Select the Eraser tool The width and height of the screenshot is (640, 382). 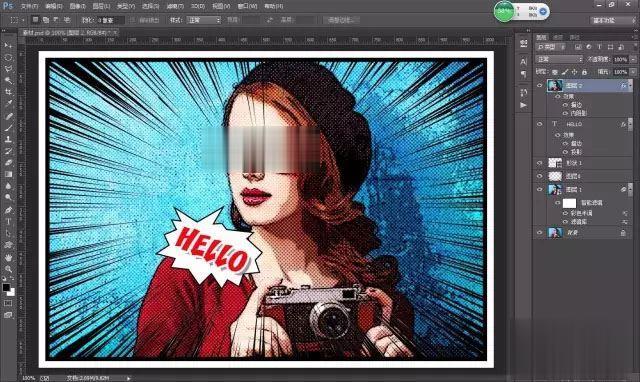pyautogui.click(x=8, y=162)
